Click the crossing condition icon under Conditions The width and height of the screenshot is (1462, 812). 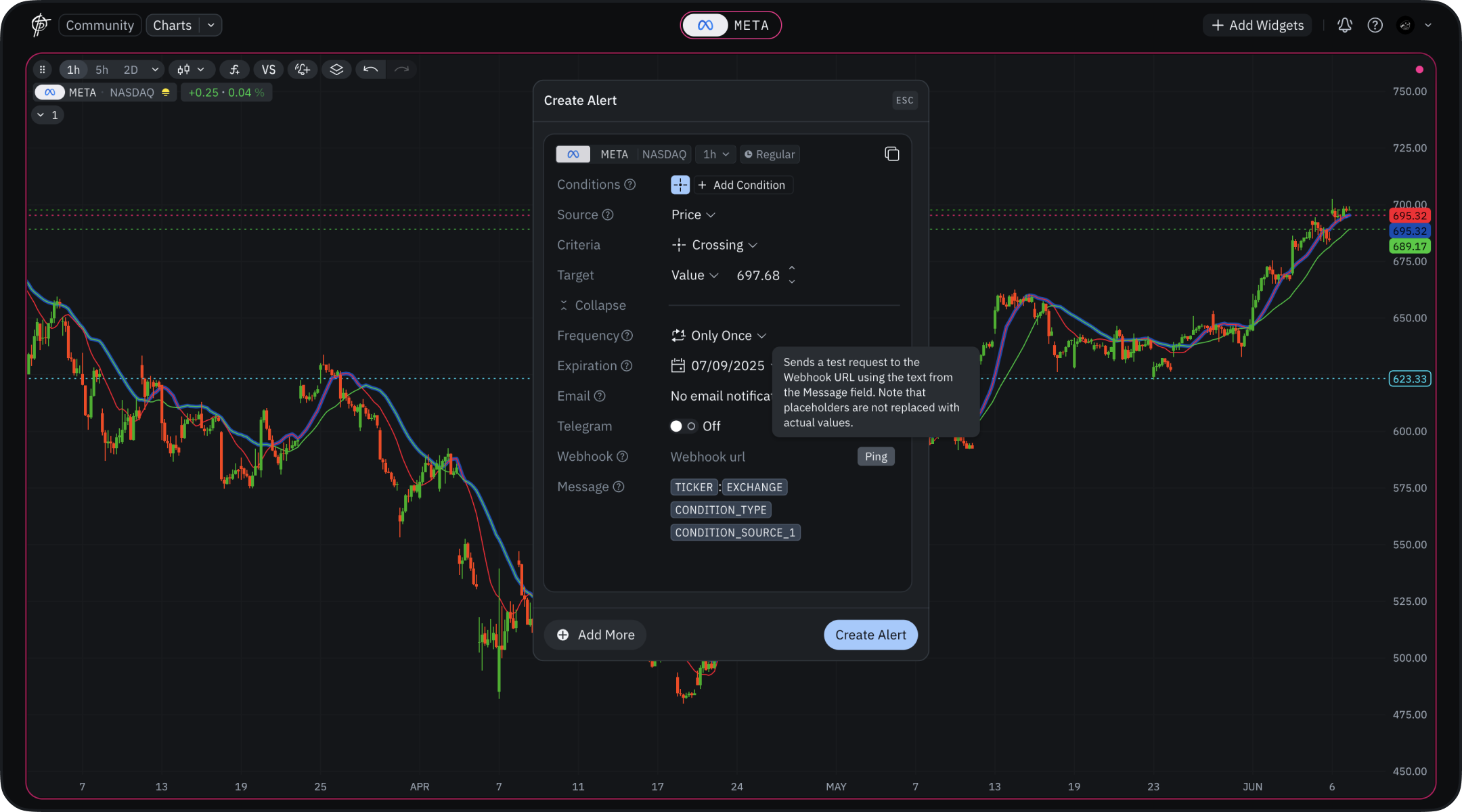(x=680, y=185)
